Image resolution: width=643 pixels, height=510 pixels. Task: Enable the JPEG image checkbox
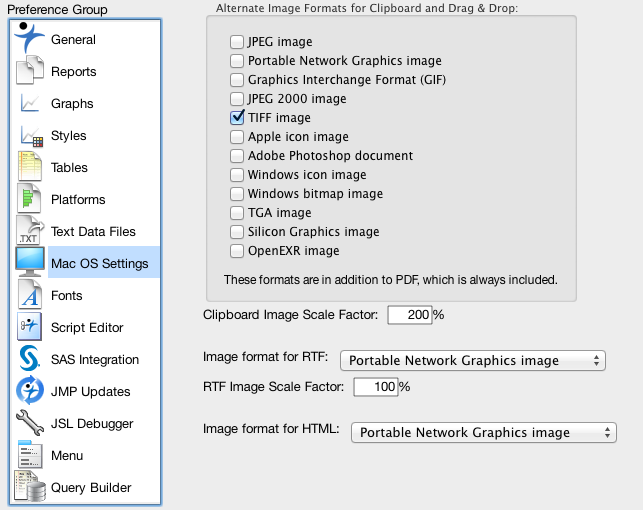(x=237, y=42)
